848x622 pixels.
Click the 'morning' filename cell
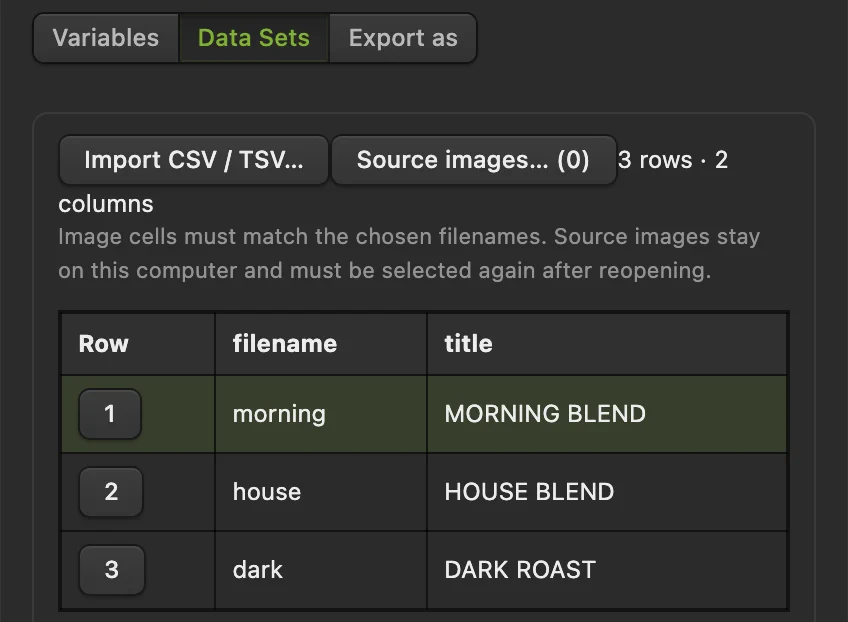321,414
